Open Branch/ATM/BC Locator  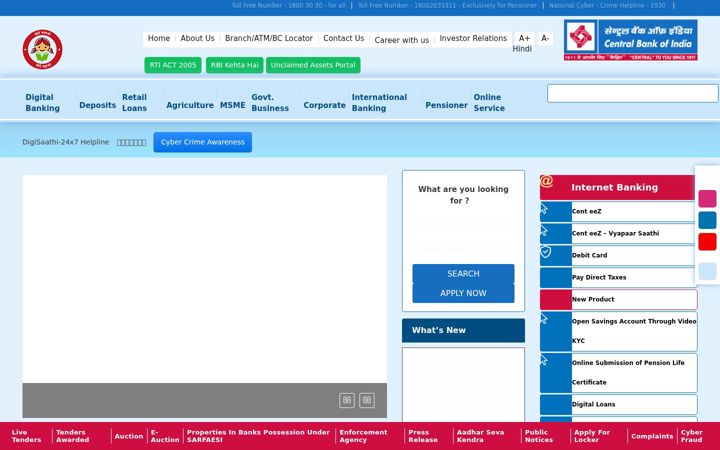pyautogui.click(x=269, y=38)
